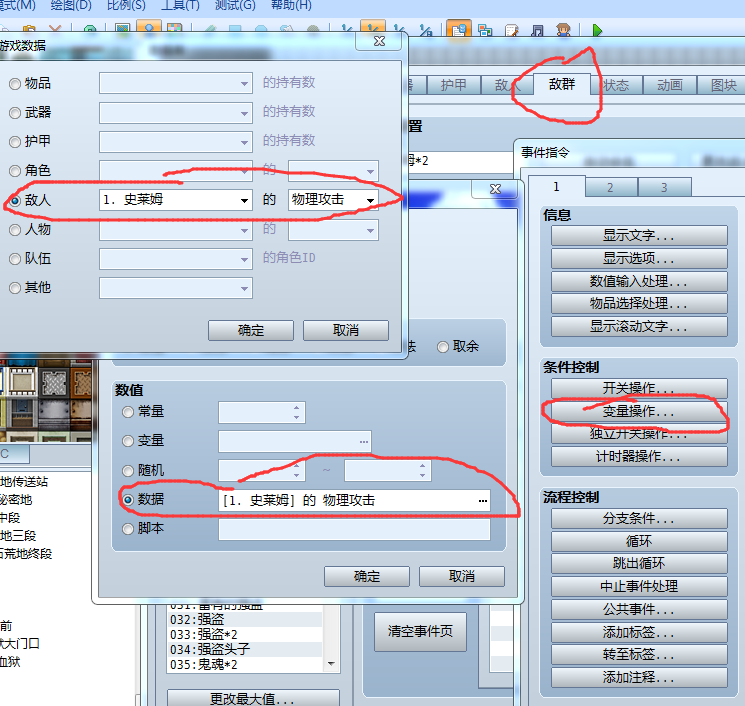Image resolution: width=745 pixels, height=706 pixels.
Task: Choose the 脚本 radio option
Action: (128, 529)
